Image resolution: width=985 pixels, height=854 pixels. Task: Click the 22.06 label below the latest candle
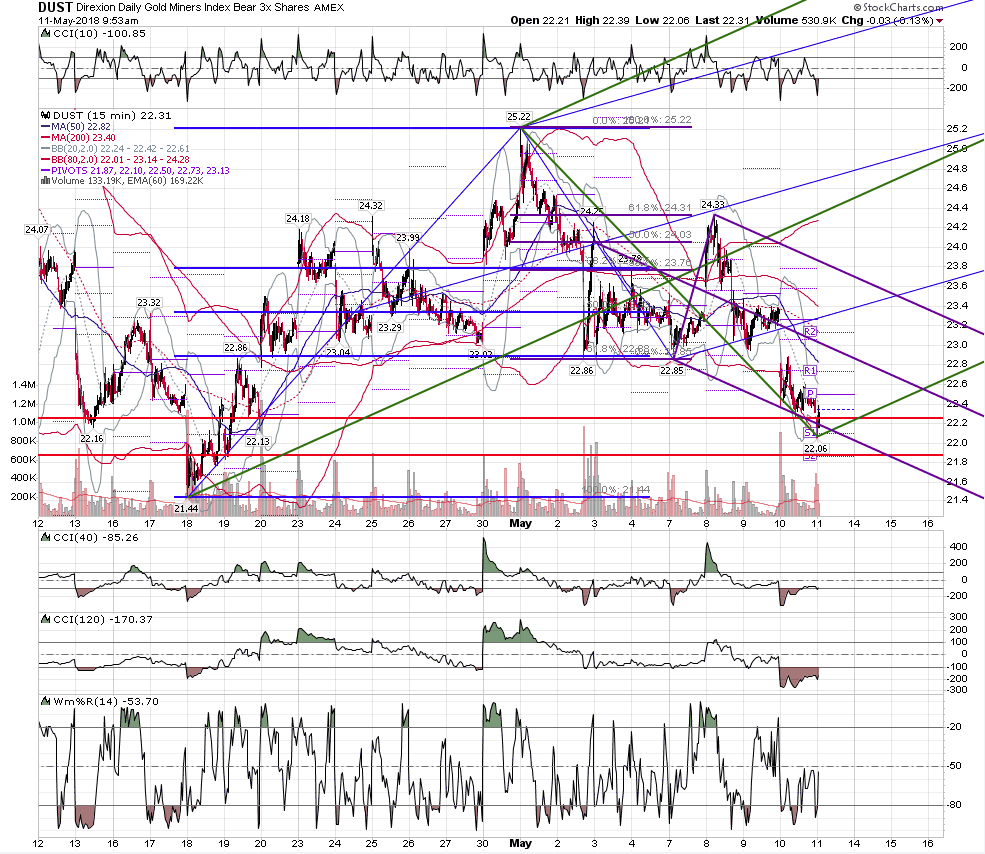[x=816, y=448]
